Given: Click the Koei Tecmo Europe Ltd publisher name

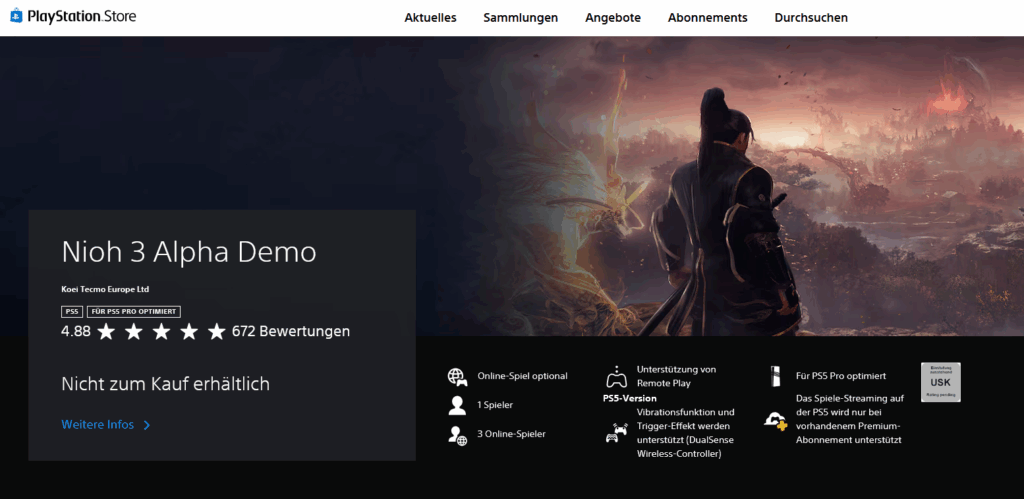Looking at the screenshot, I should pos(105,289).
